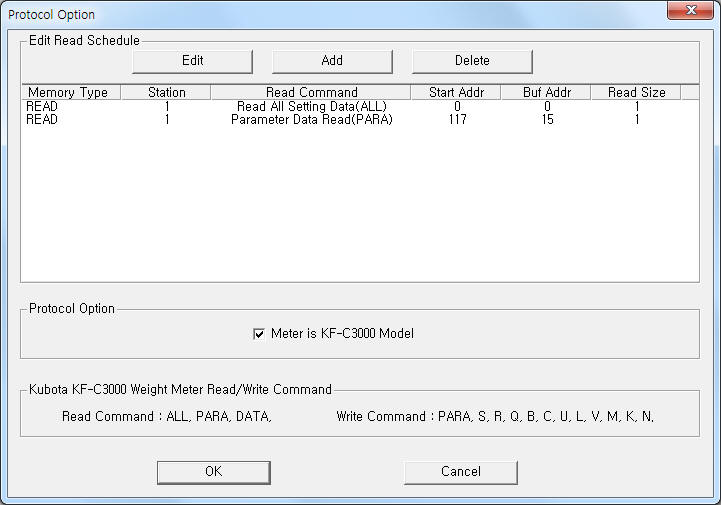Select the Read All Setting Data row
Viewport: 721px width, 505px height.
[311, 106]
